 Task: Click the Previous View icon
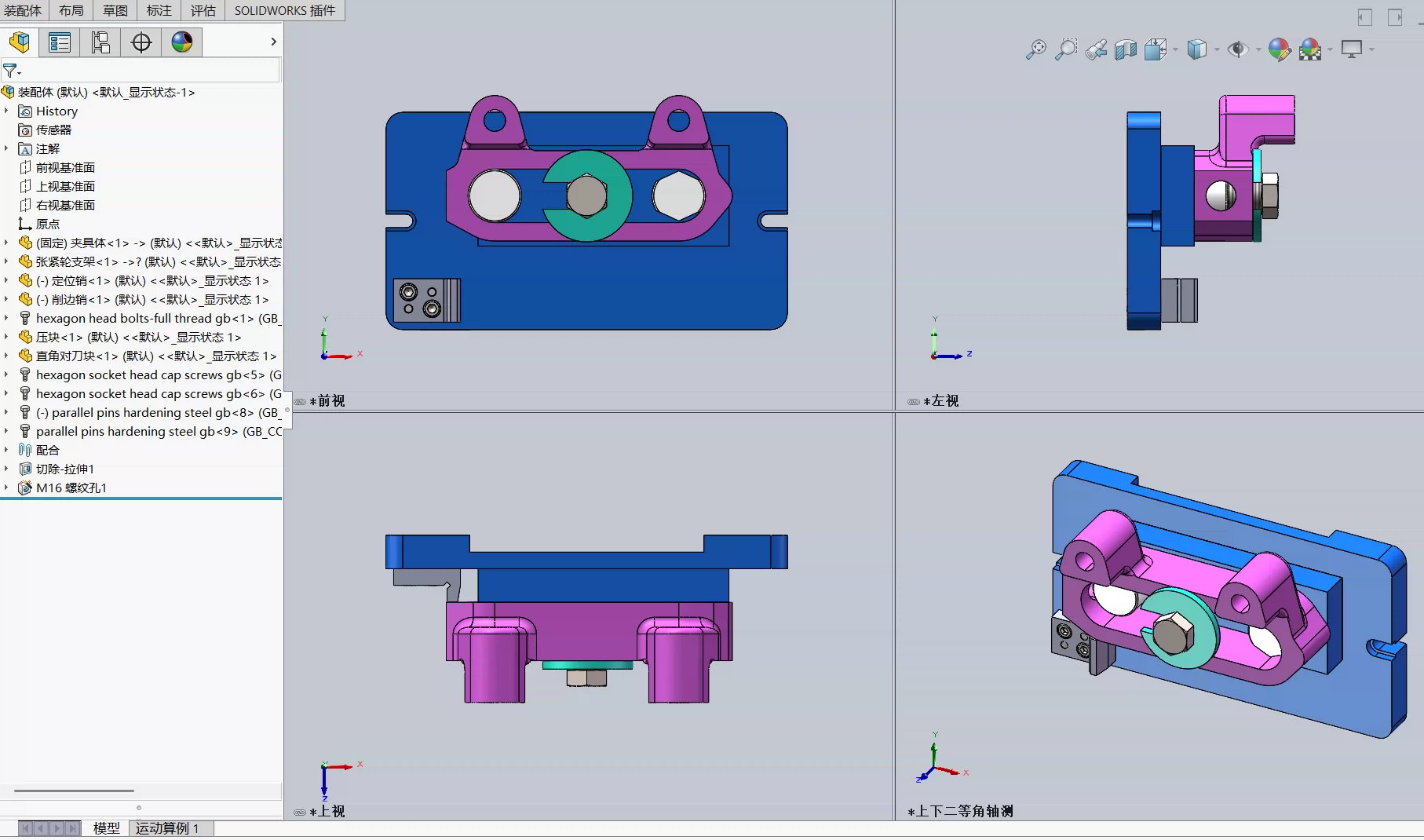tap(1096, 49)
